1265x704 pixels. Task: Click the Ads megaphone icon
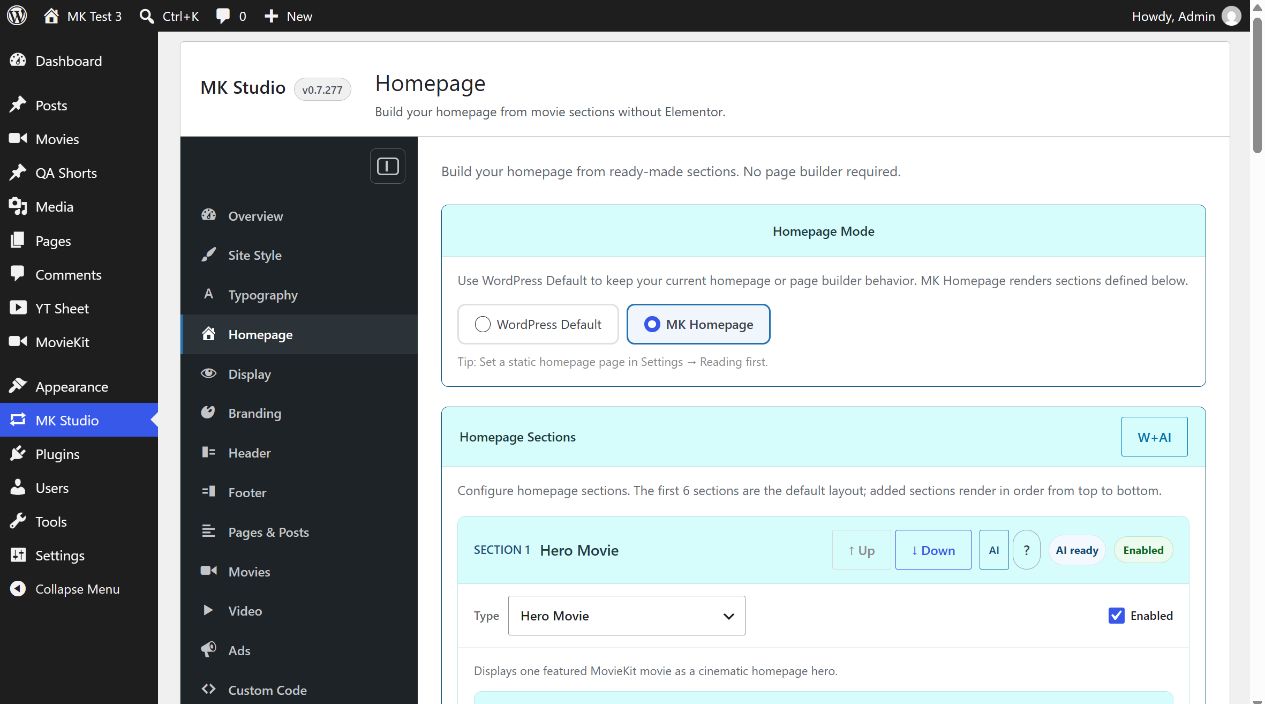(x=209, y=650)
